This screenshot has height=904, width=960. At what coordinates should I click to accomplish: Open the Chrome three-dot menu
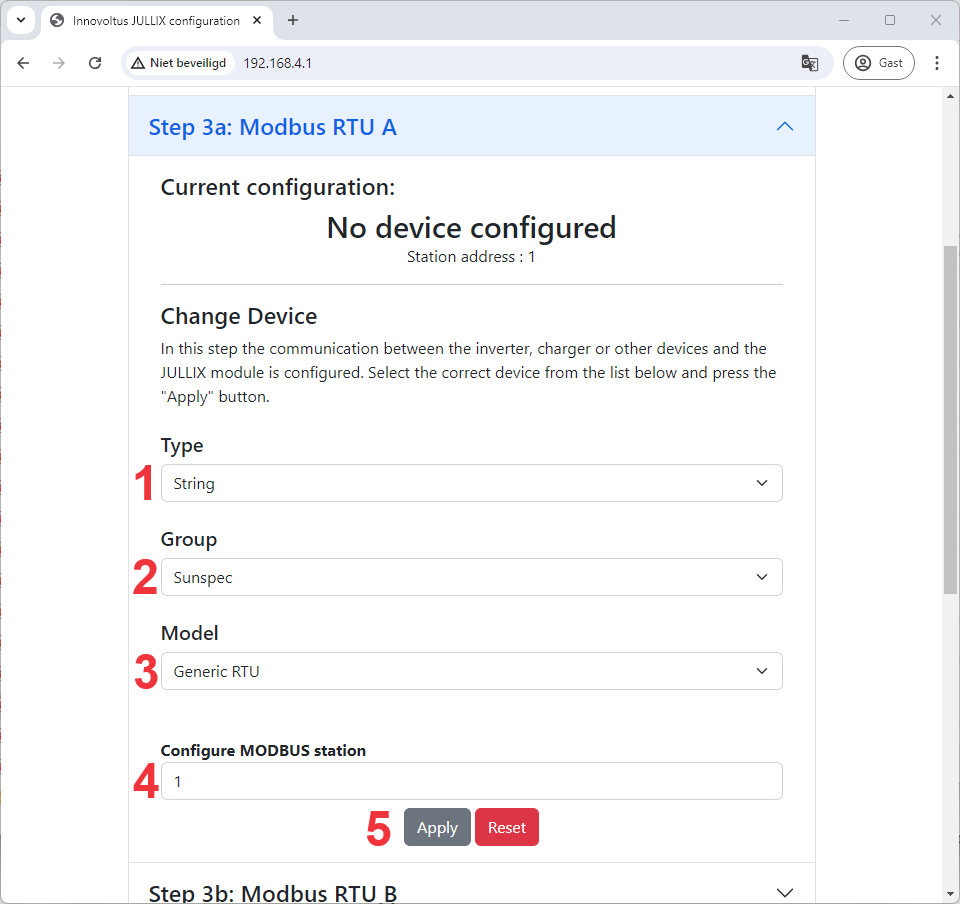pos(937,63)
